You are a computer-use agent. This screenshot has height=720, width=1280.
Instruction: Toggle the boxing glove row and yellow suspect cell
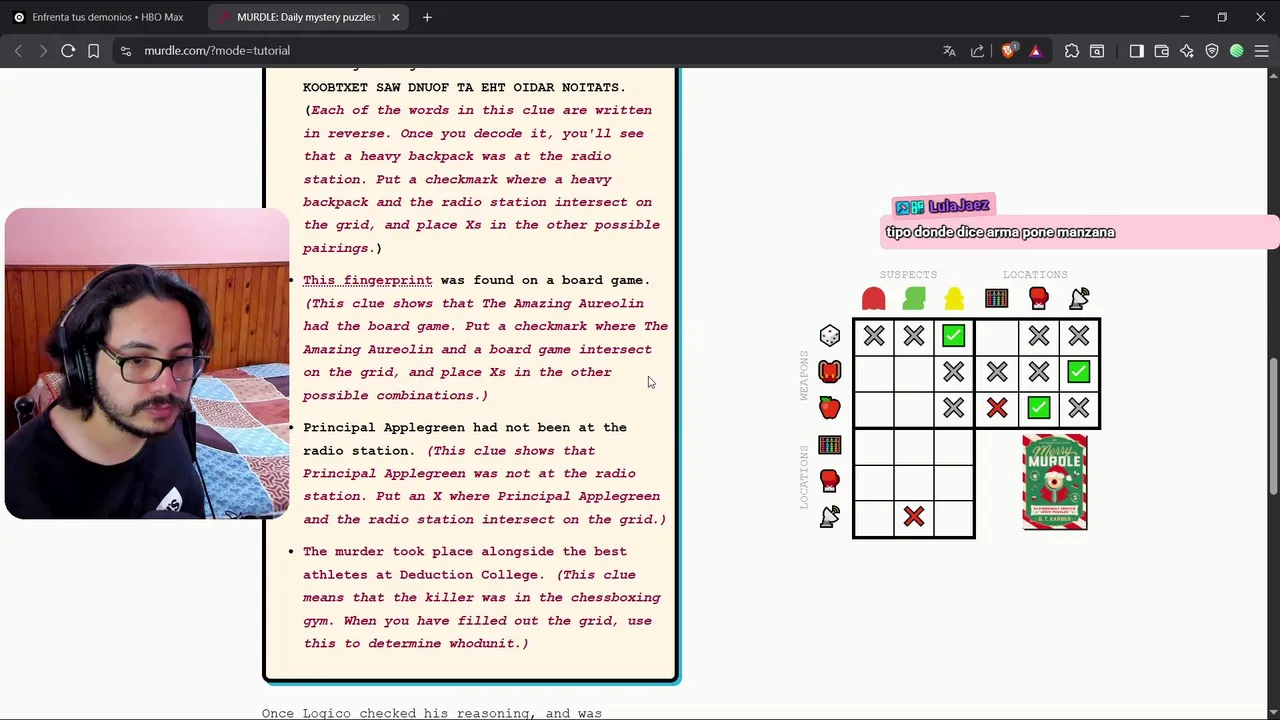[x=953, y=481]
